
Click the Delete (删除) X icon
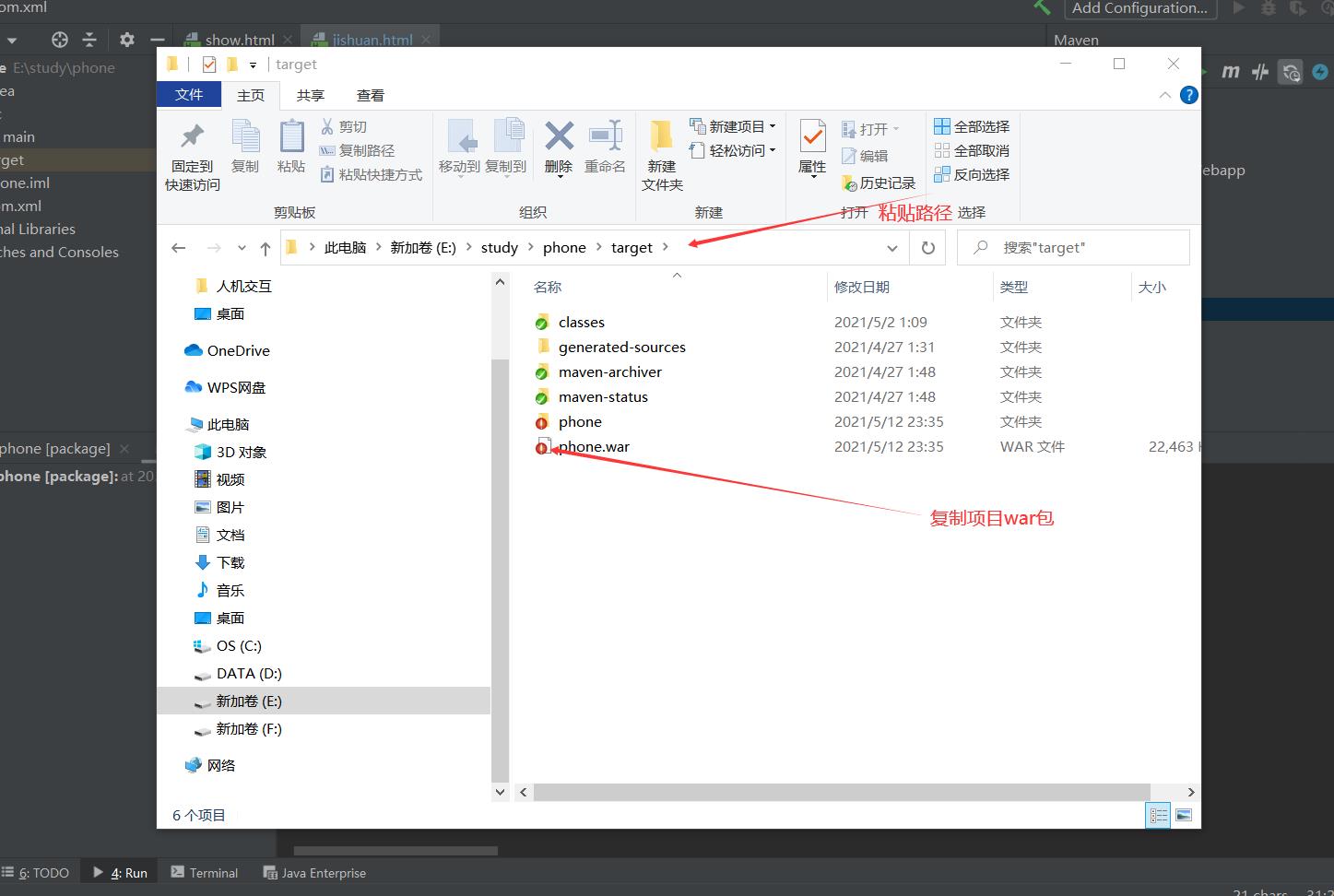[x=559, y=136]
